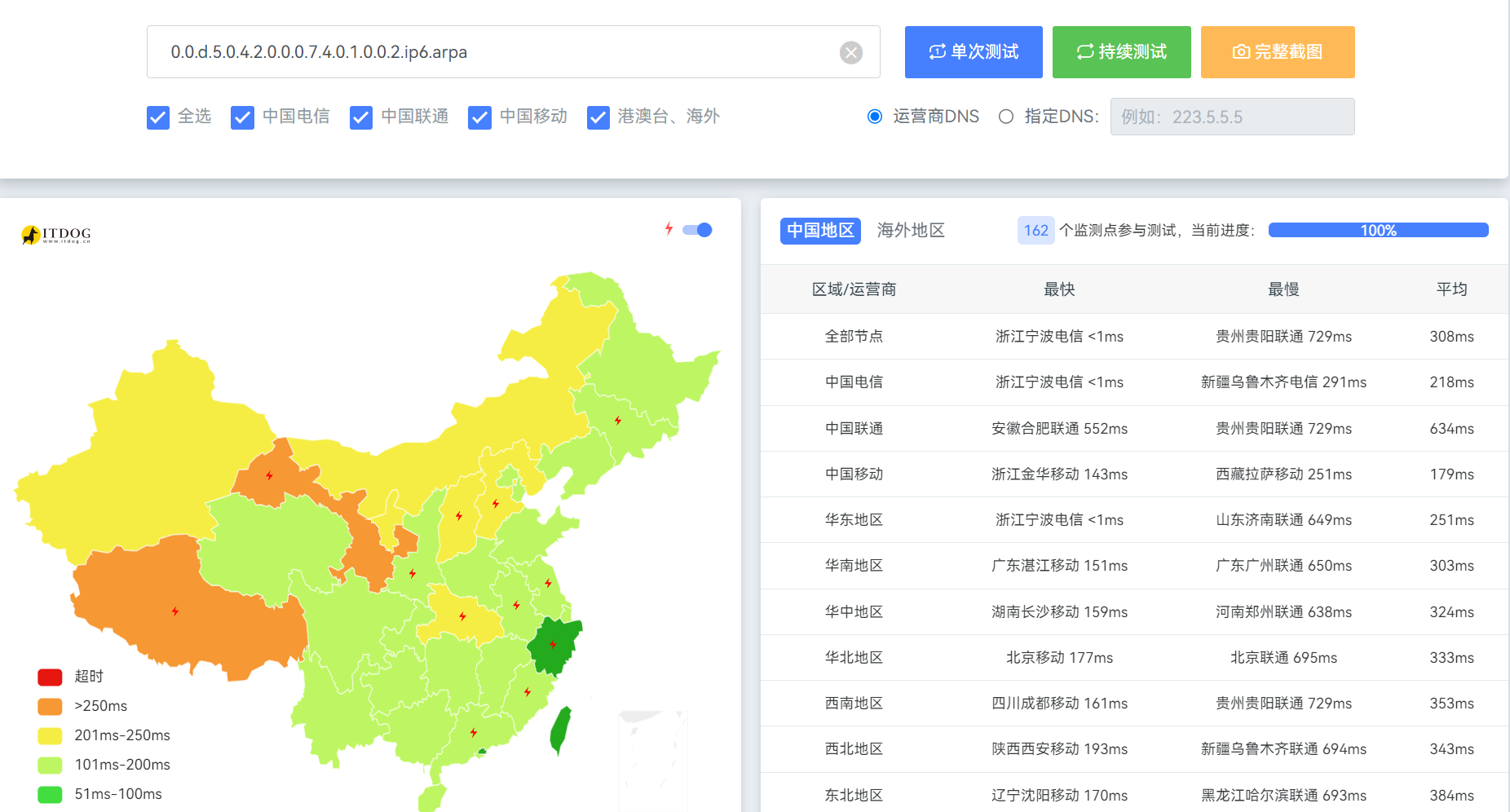This screenshot has height=812, width=1510.
Task: Toggle the map lightning marker switch
Action: 698,230
